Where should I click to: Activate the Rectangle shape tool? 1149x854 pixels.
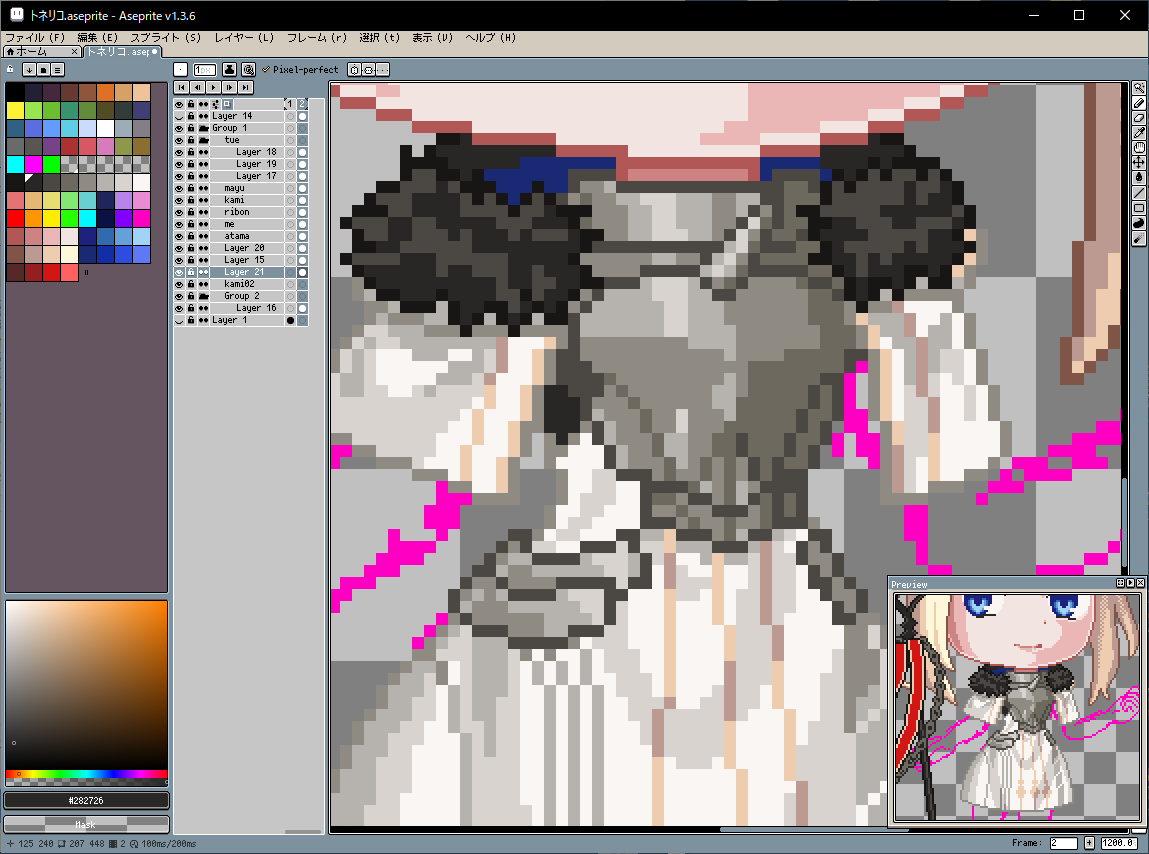tap(1139, 208)
